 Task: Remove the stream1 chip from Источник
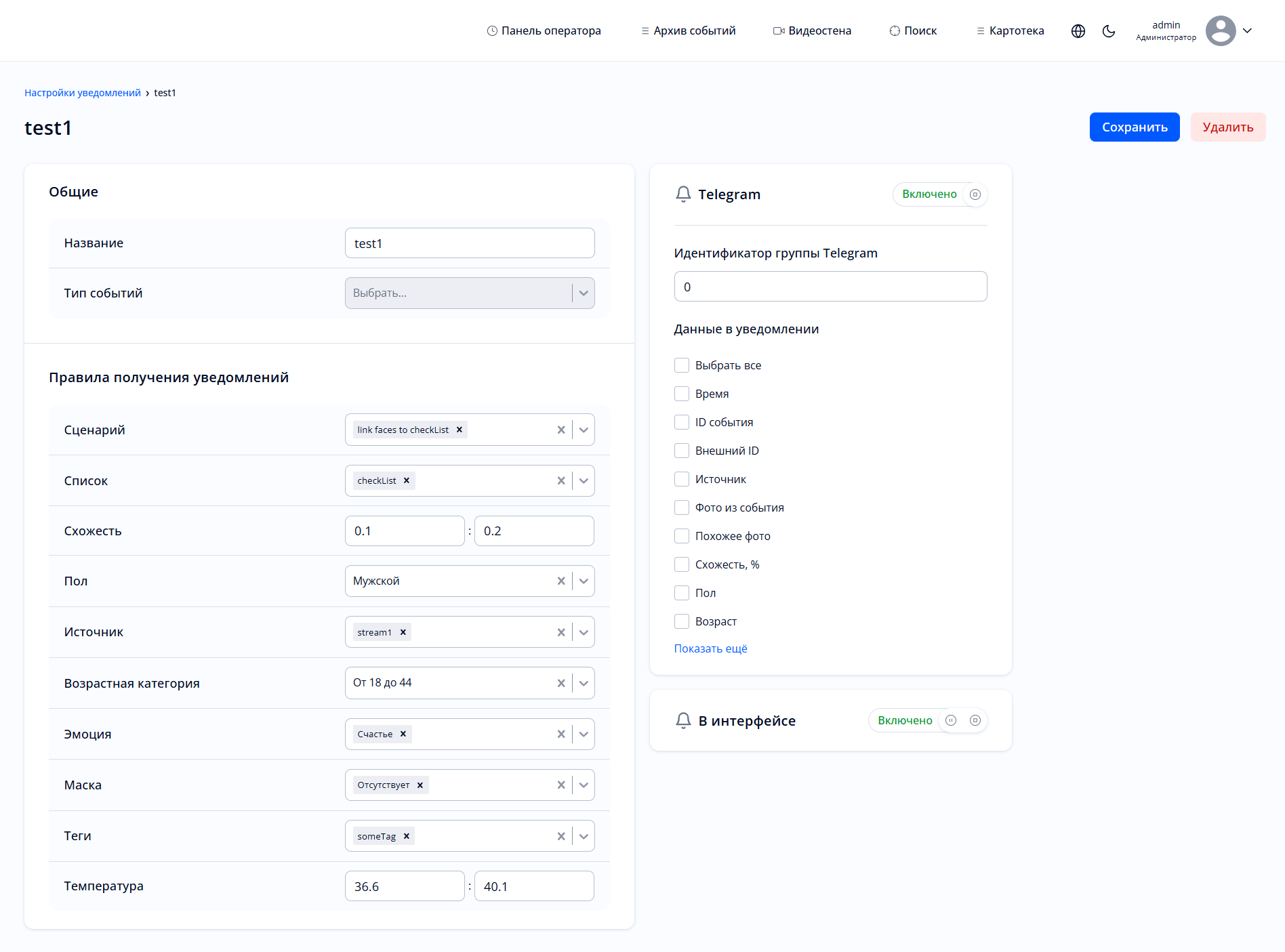click(403, 632)
